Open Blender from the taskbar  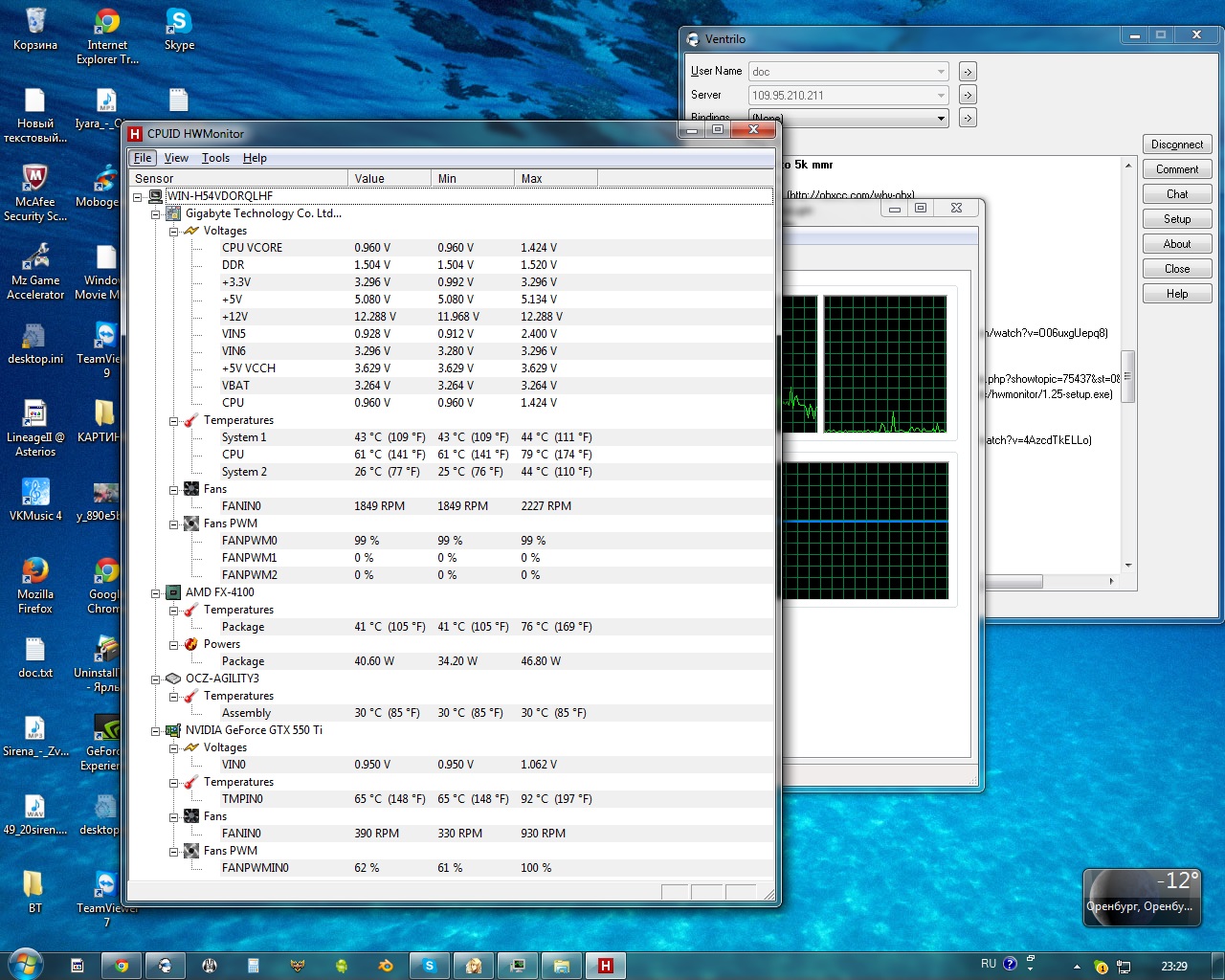click(x=386, y=966)
